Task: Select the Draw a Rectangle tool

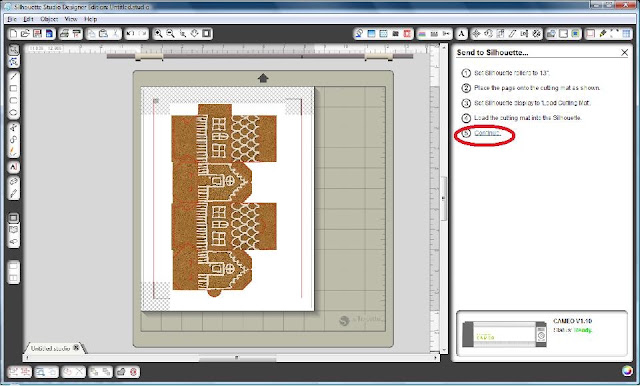Action: 13,88
